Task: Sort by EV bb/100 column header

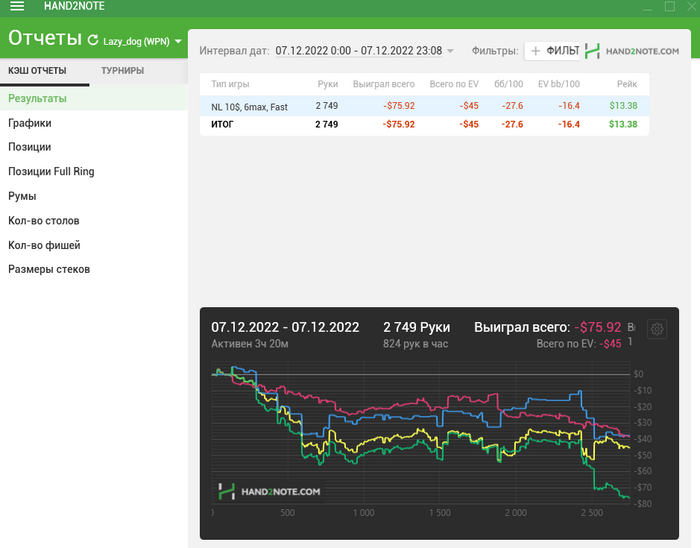Action: (558, 84)
